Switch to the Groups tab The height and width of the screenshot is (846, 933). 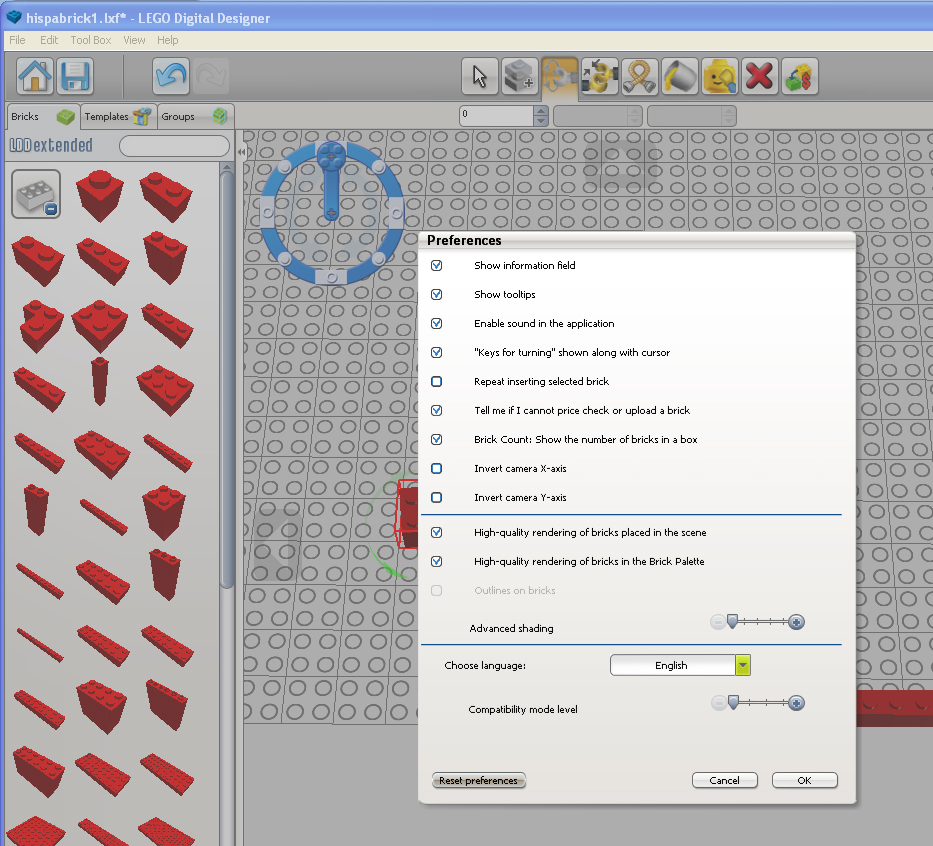tap(195, 117)
